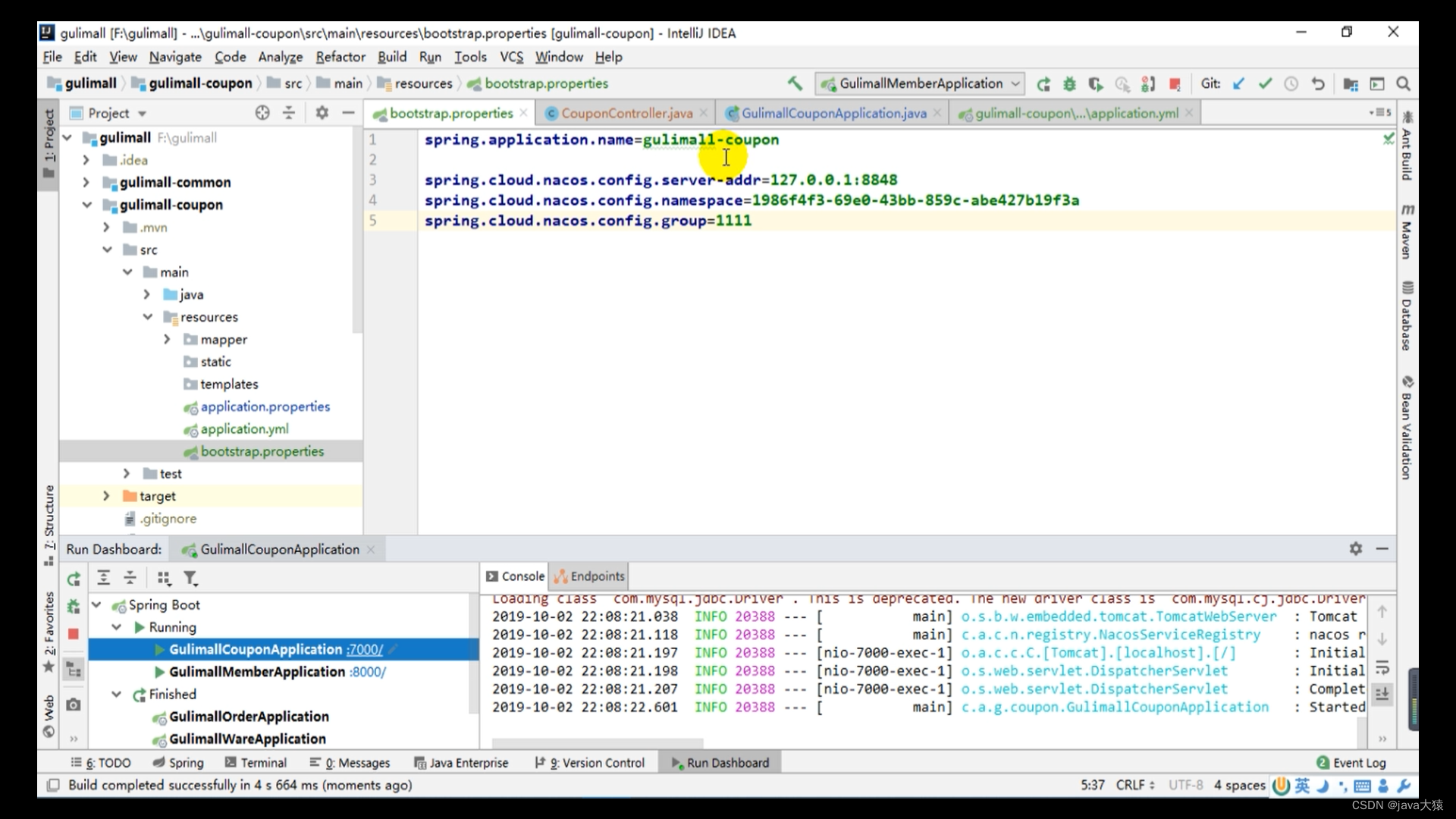Viewport: 1456px width, 819px height.
Task: Start debugging with the bug icon
Action: pos(1069,84)
